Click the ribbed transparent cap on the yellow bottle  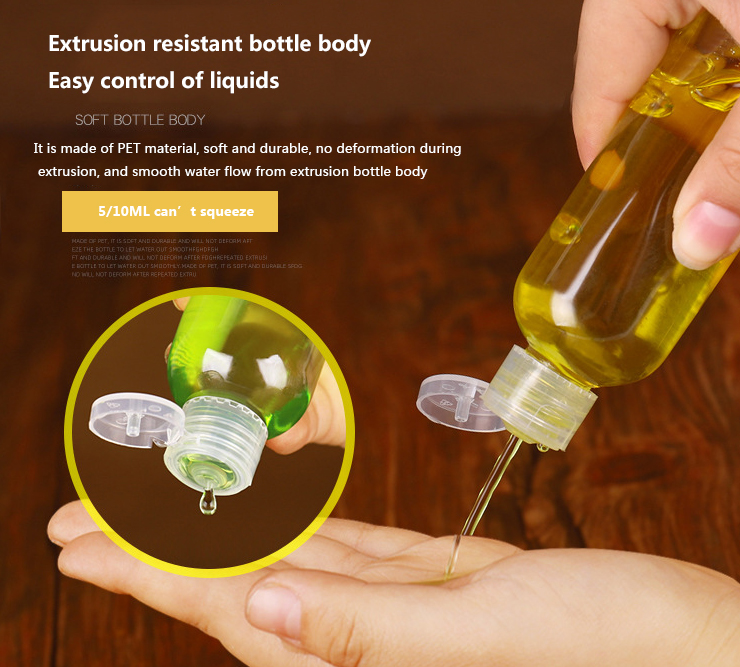540,397
